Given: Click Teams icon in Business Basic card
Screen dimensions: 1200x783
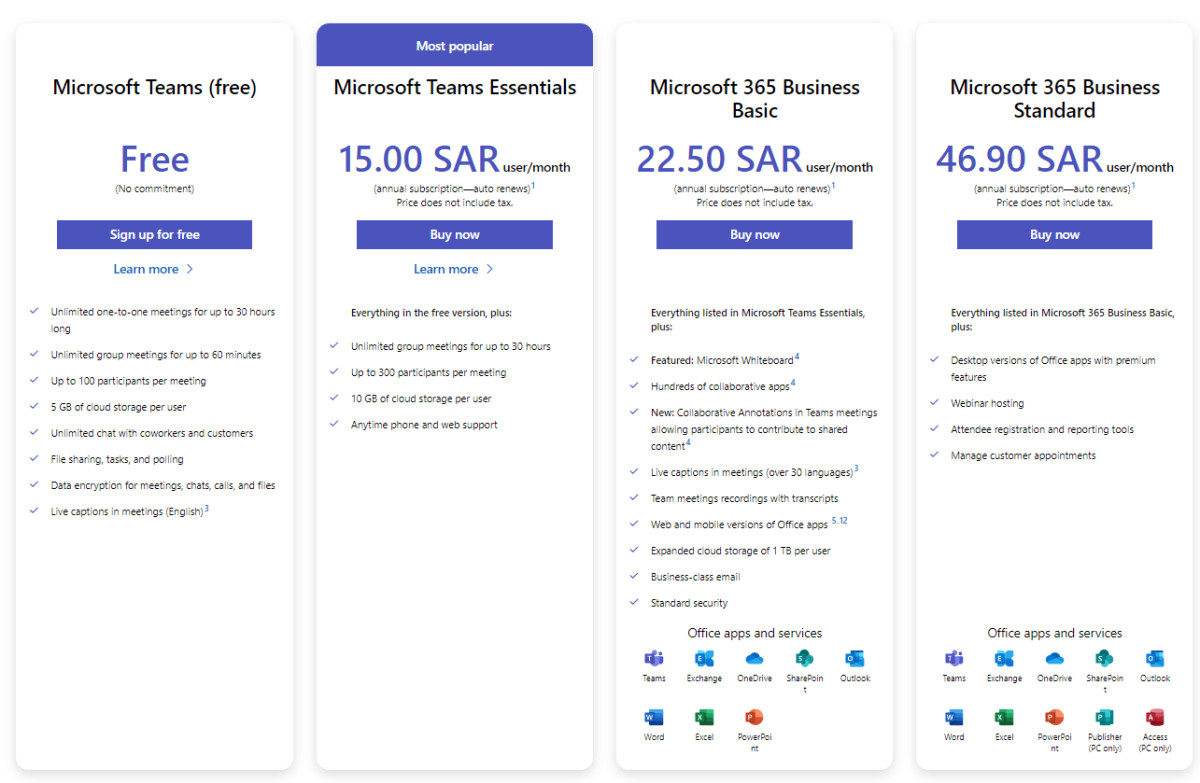Looking at the screenshot, I should click(x=654, y=659).
